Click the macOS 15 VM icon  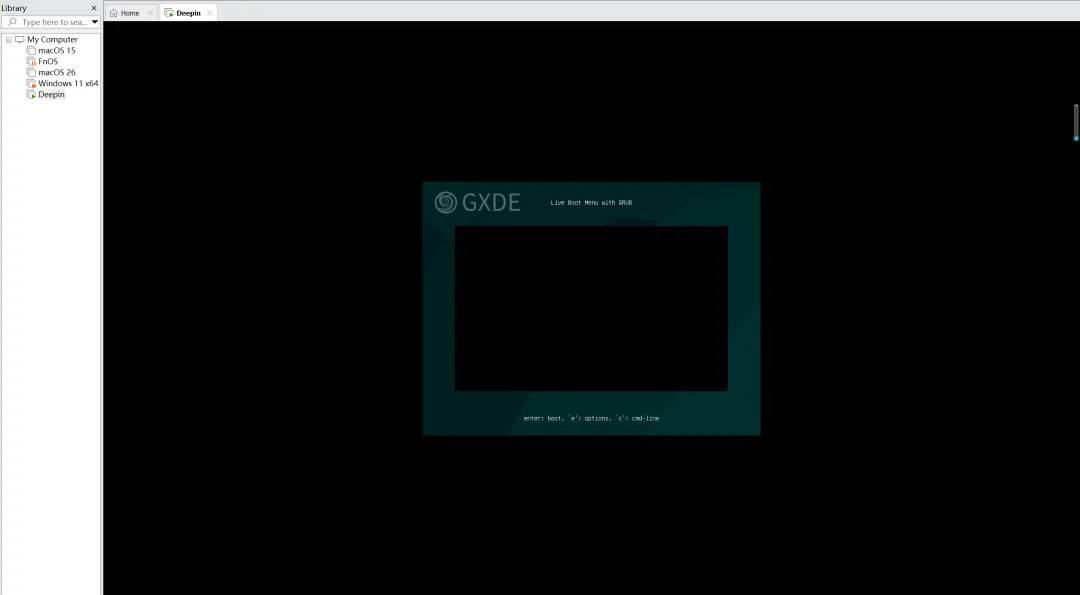tap(31, 50)
